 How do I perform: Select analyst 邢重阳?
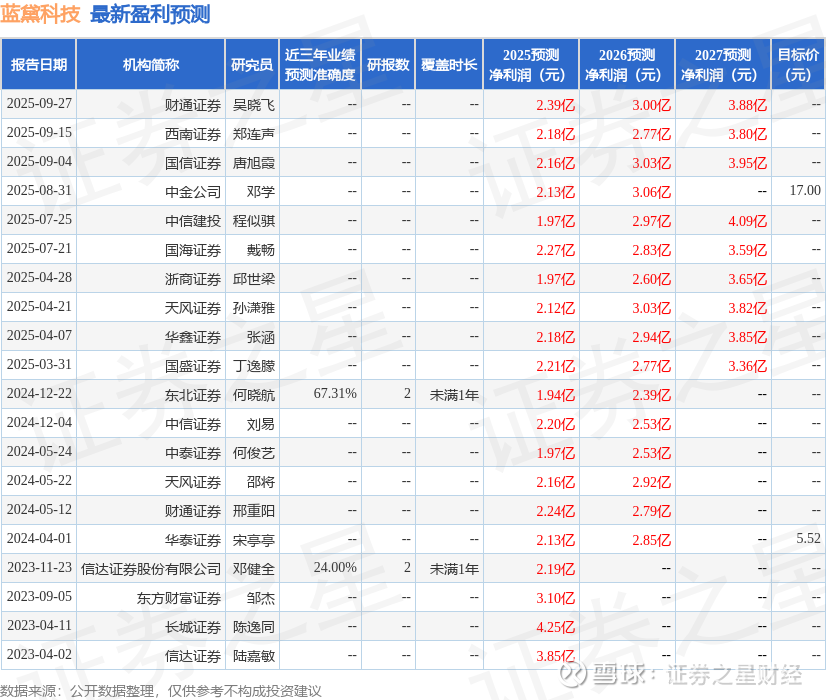(x=254, y=511)
